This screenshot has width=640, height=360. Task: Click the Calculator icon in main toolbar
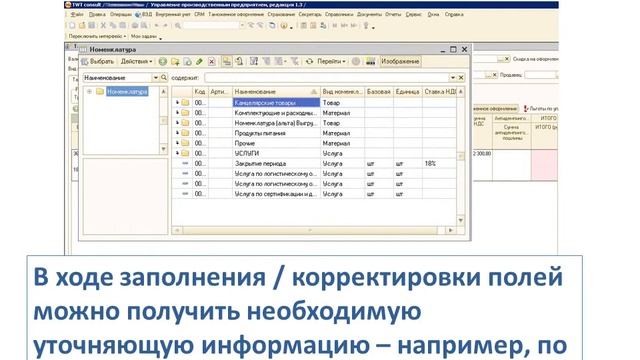(x=304, y=25)
